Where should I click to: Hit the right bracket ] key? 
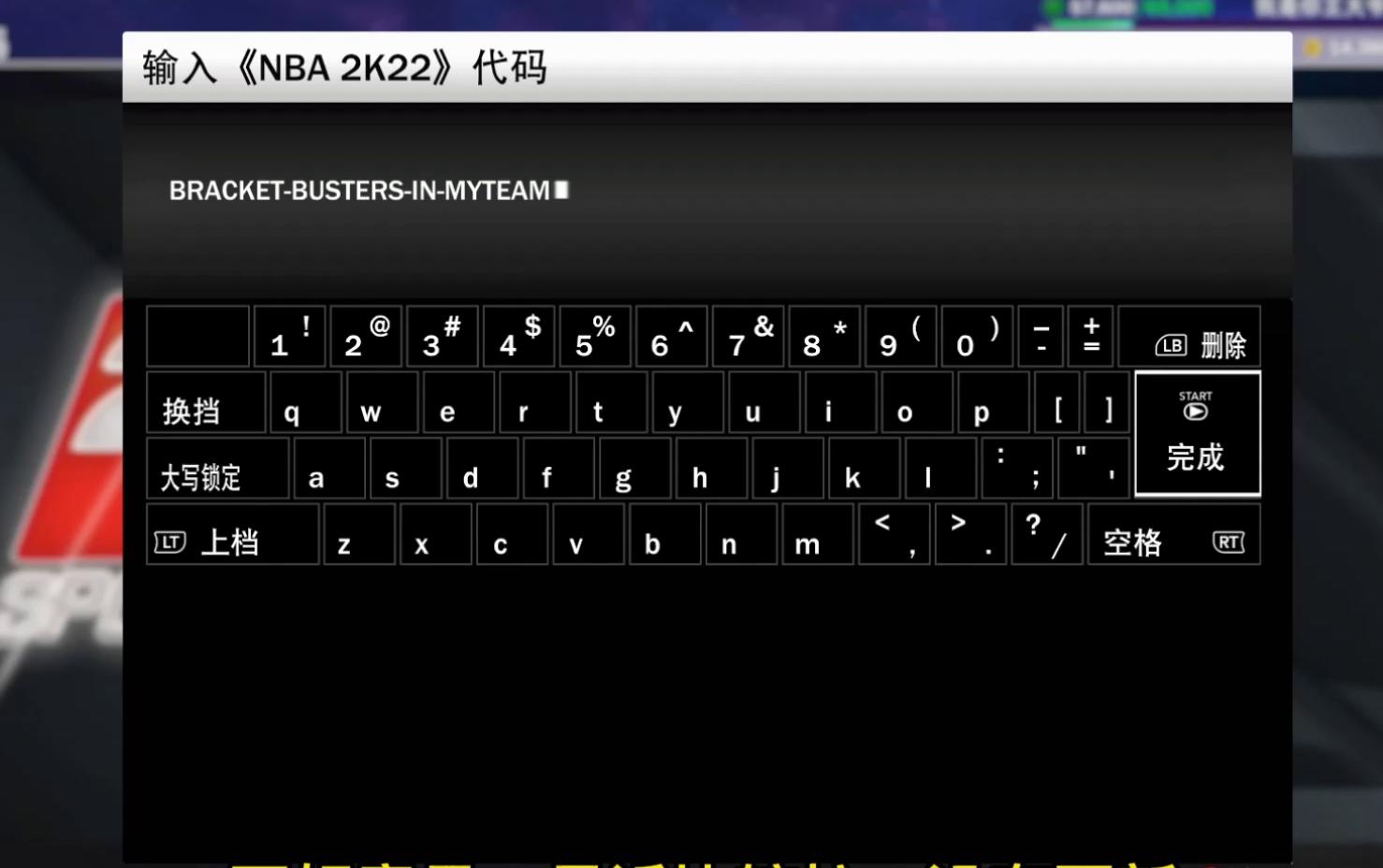pos(1108,402)
